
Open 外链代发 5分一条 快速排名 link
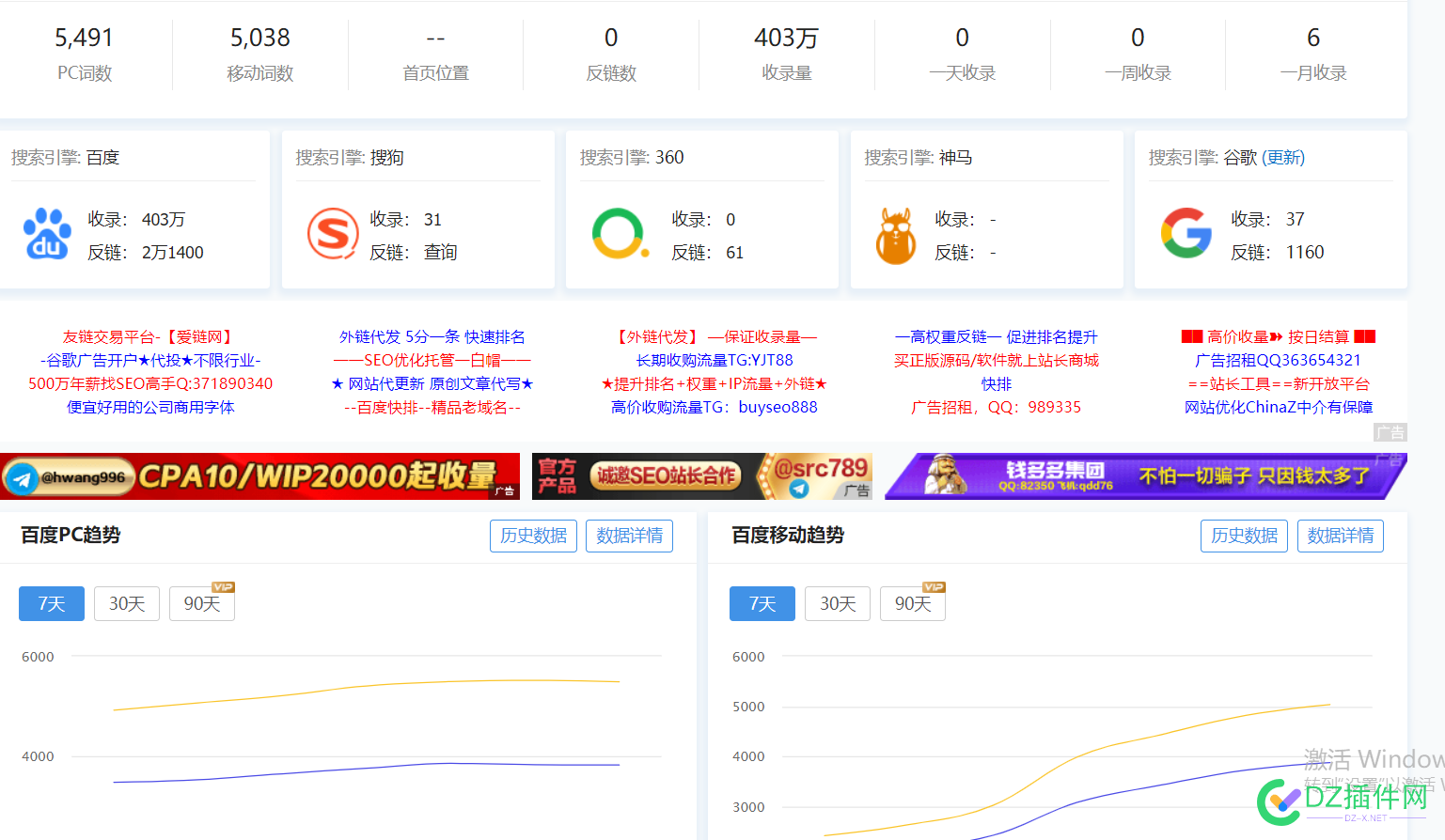[432, 336]
